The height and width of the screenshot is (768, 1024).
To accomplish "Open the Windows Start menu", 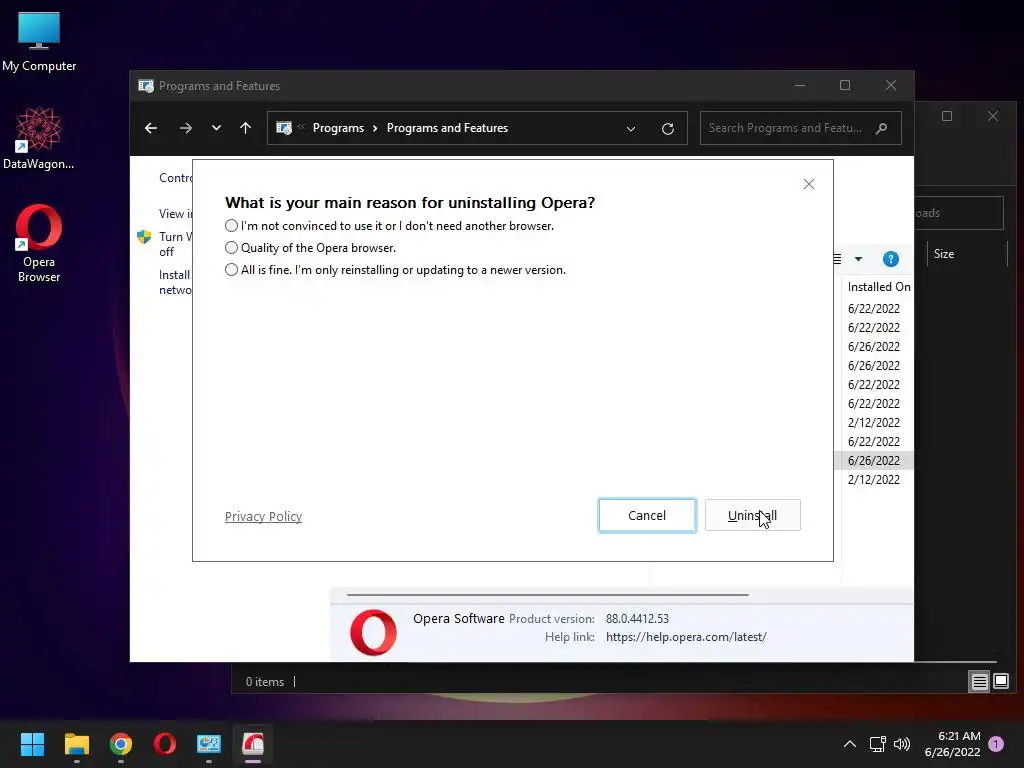I will pos(32,744).
